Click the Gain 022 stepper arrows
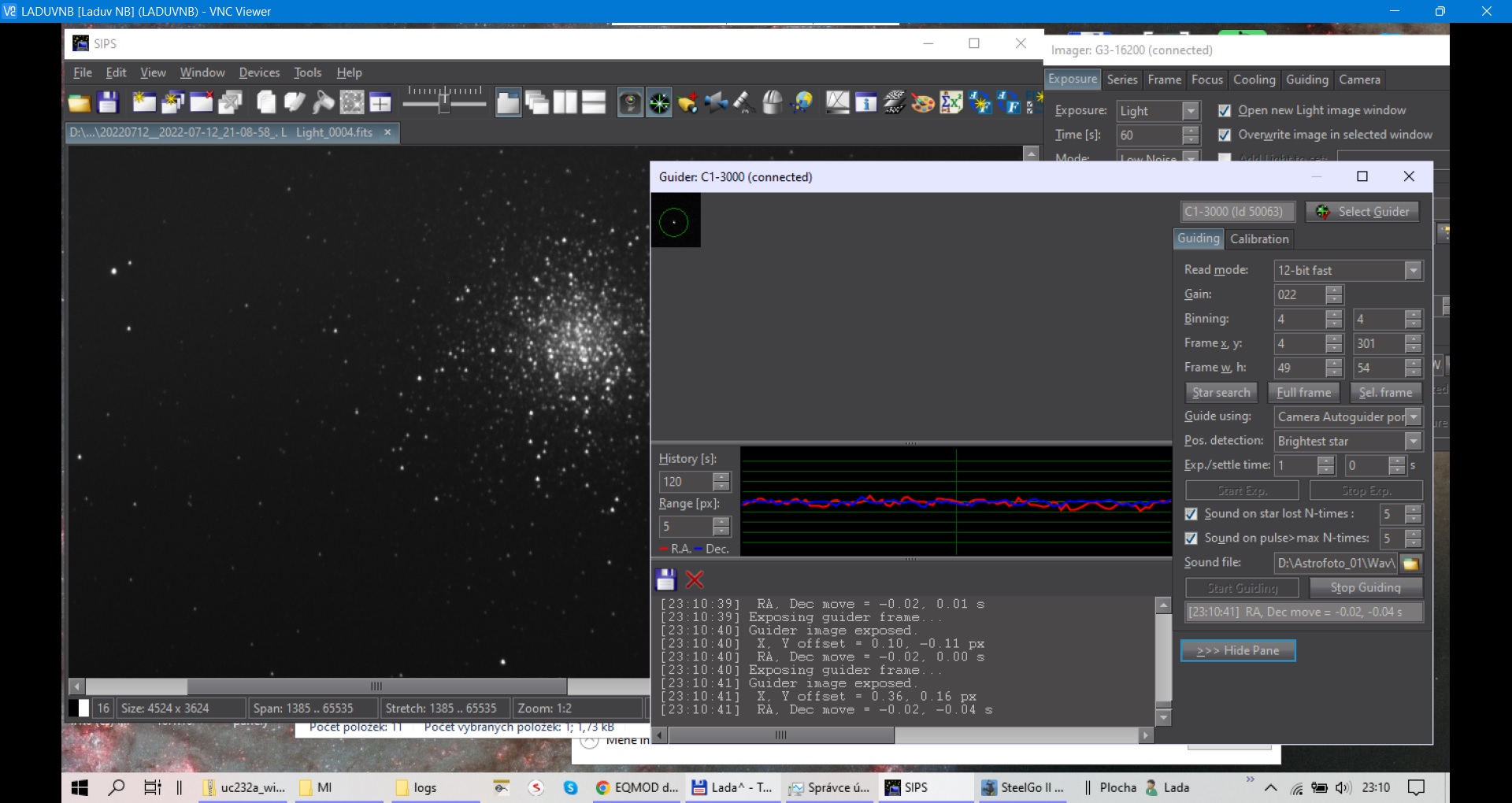 pos(1334,295)
